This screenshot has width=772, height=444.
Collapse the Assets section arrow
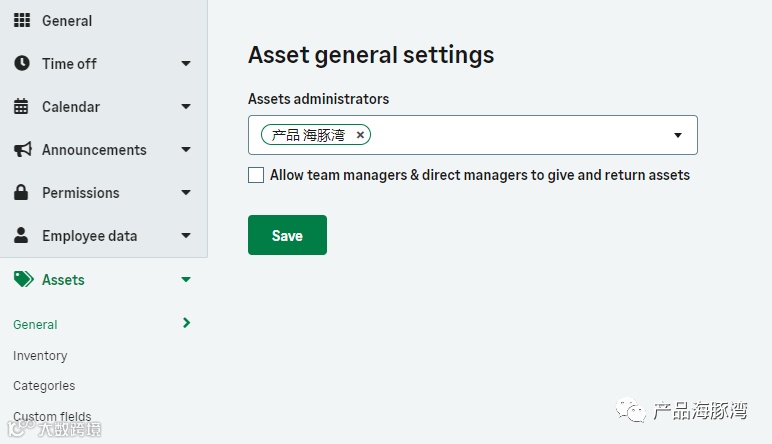pyautogui.click(x=185, y=280)
